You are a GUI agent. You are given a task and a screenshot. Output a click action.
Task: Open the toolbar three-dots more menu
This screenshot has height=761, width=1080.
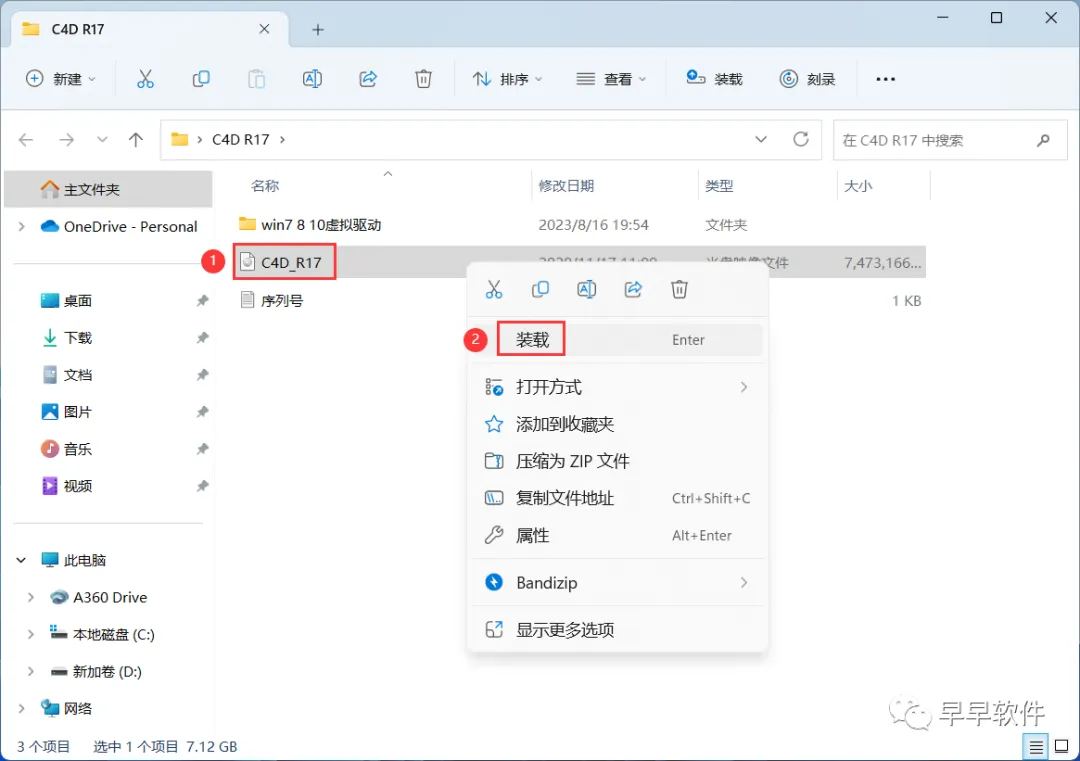point(885,79)
